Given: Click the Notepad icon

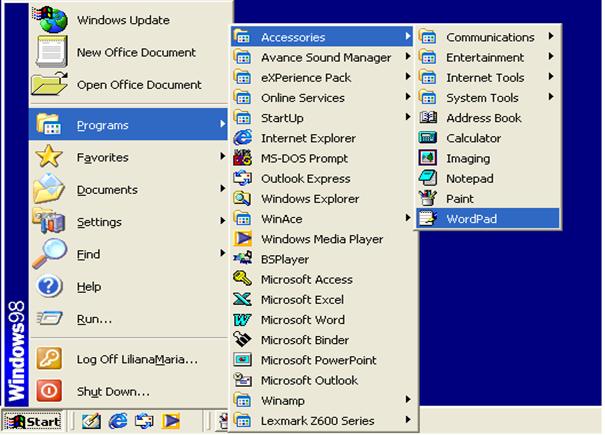Looking at the screenshot, I should pos(428,179).
